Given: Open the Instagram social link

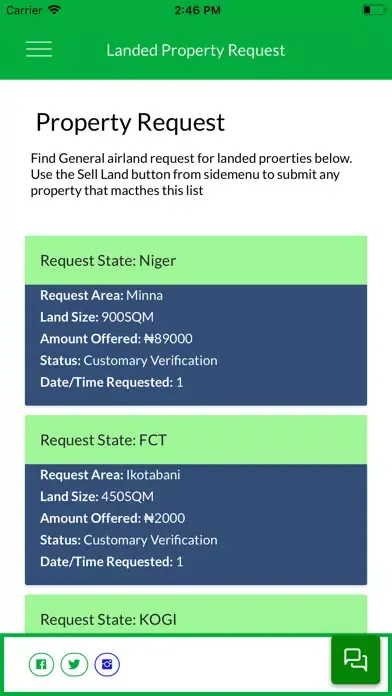Looking at the screenshot, I should tap(107, 664).
